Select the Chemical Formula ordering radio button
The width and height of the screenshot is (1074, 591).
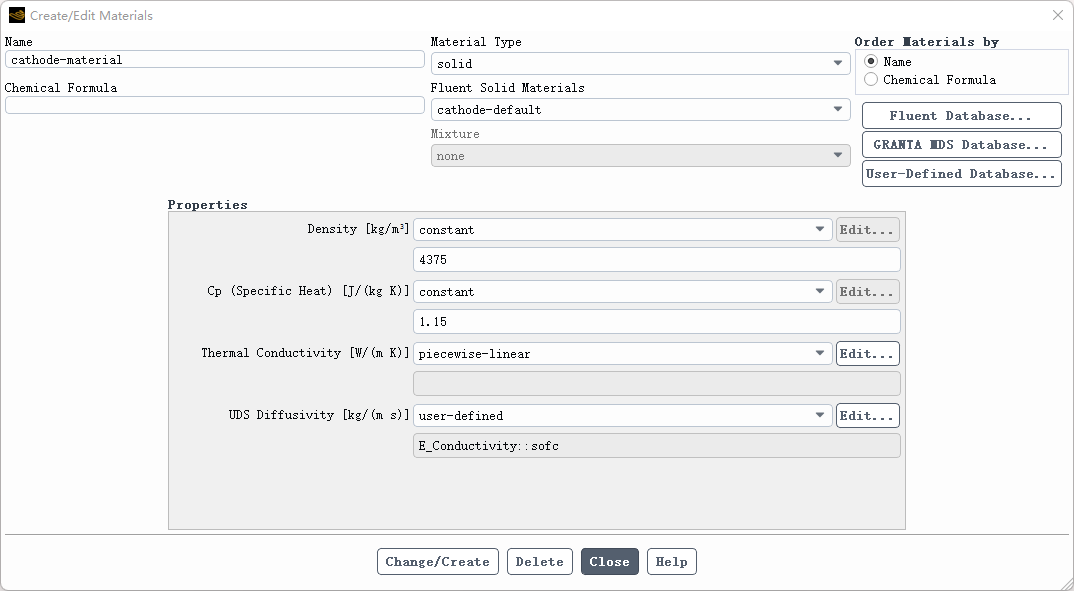point(871,79)
